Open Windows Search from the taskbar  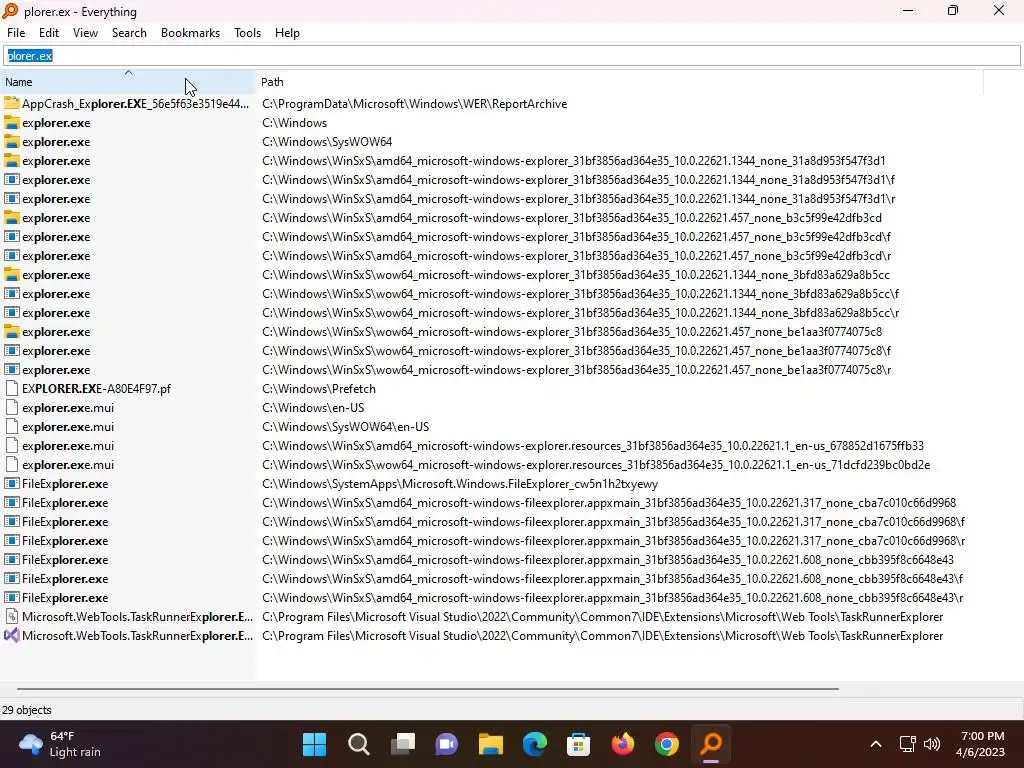click(359, 744)
